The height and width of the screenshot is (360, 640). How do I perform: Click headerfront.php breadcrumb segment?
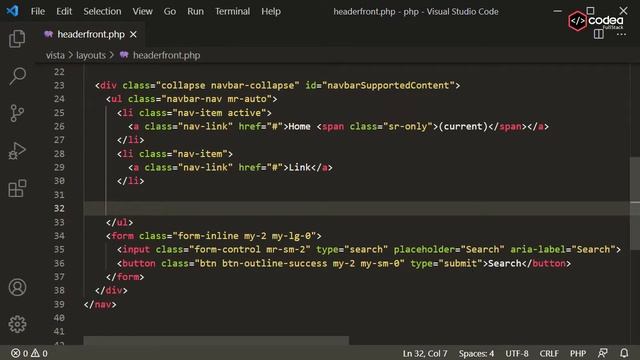(167, 55)
